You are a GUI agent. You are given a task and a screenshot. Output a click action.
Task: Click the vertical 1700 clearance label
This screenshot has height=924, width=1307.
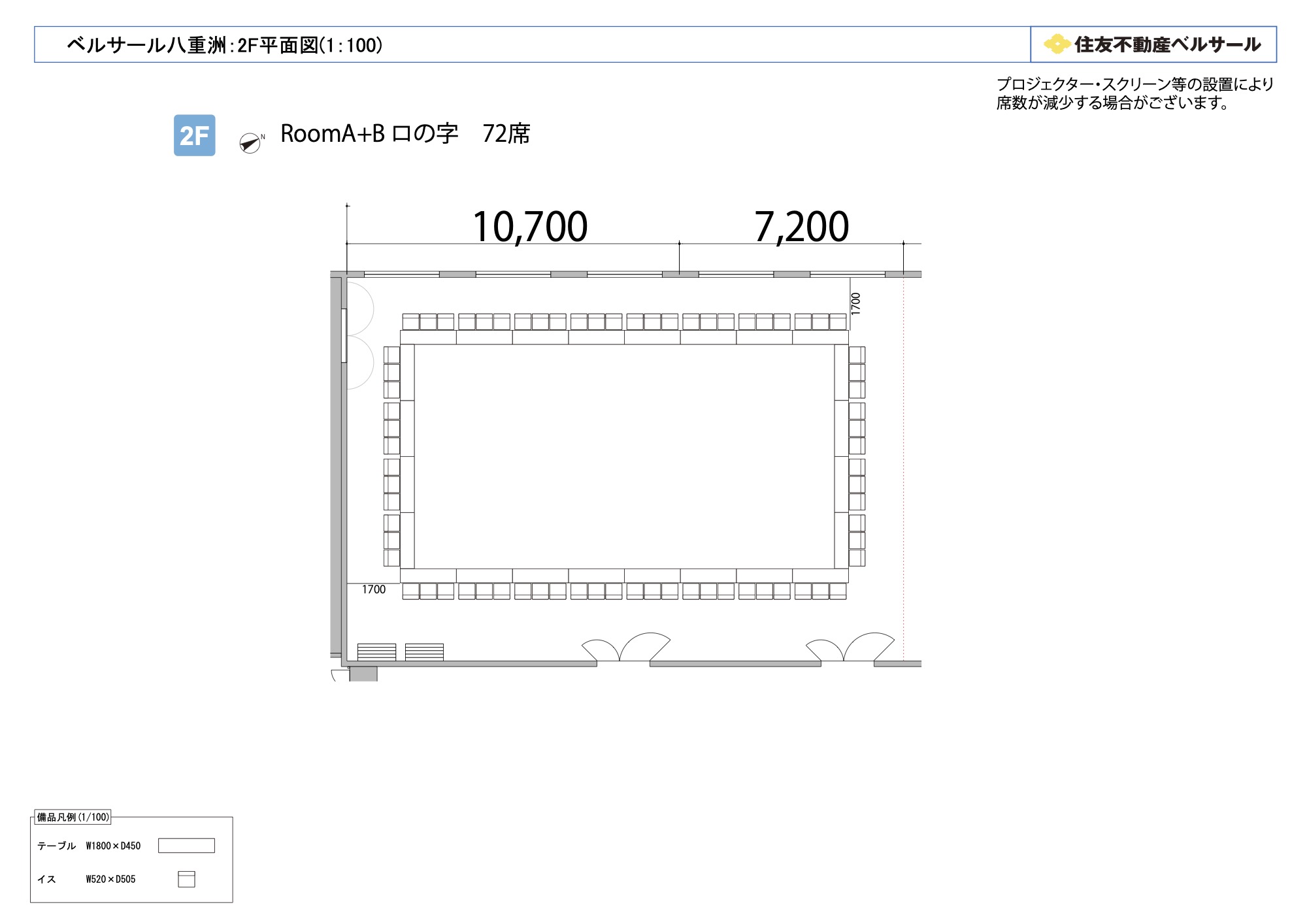click(x=856, y=303)
